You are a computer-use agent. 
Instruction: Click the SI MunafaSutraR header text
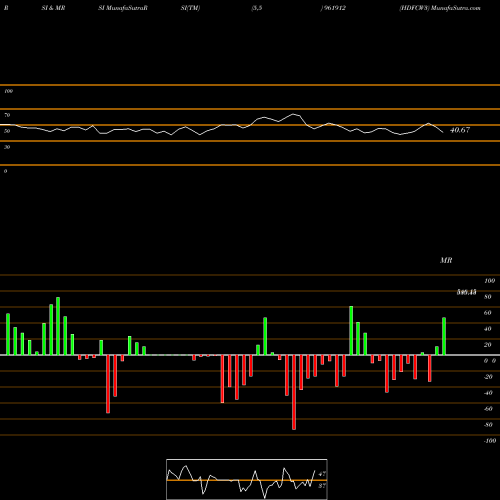123,8
